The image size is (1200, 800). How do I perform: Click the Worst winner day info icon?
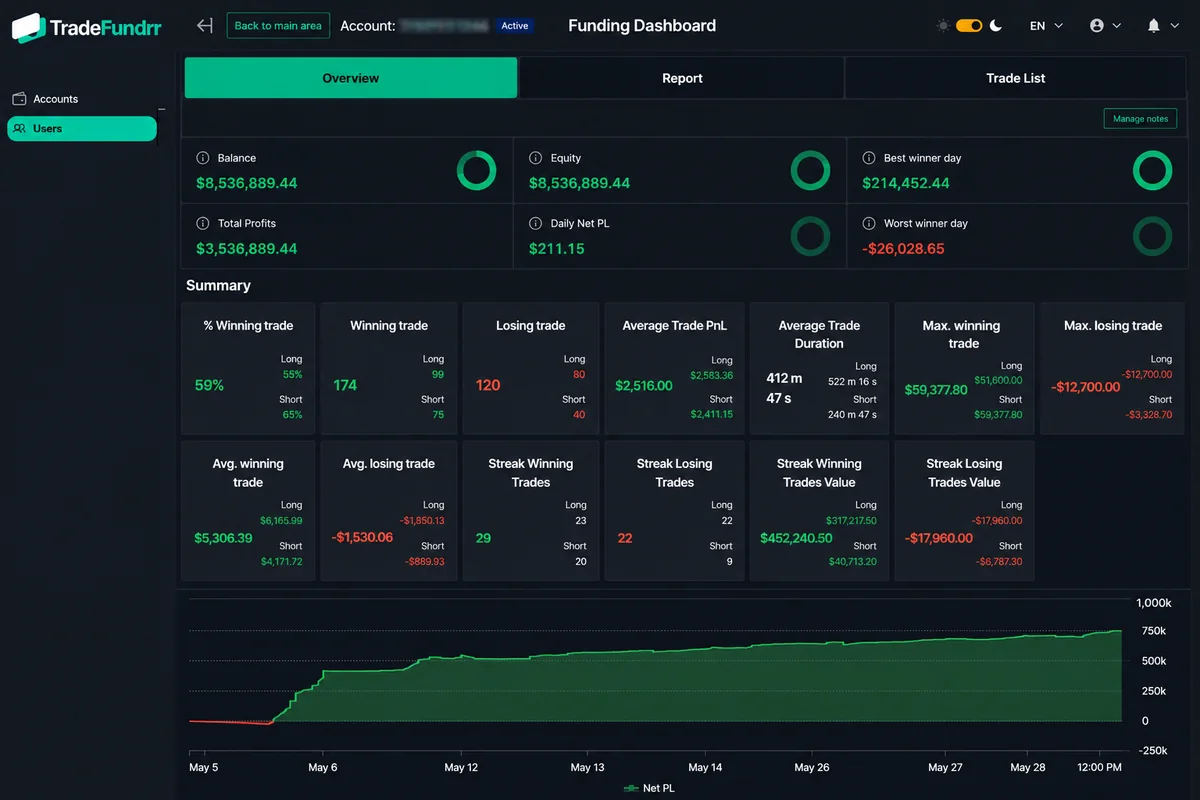click(869, 223)
